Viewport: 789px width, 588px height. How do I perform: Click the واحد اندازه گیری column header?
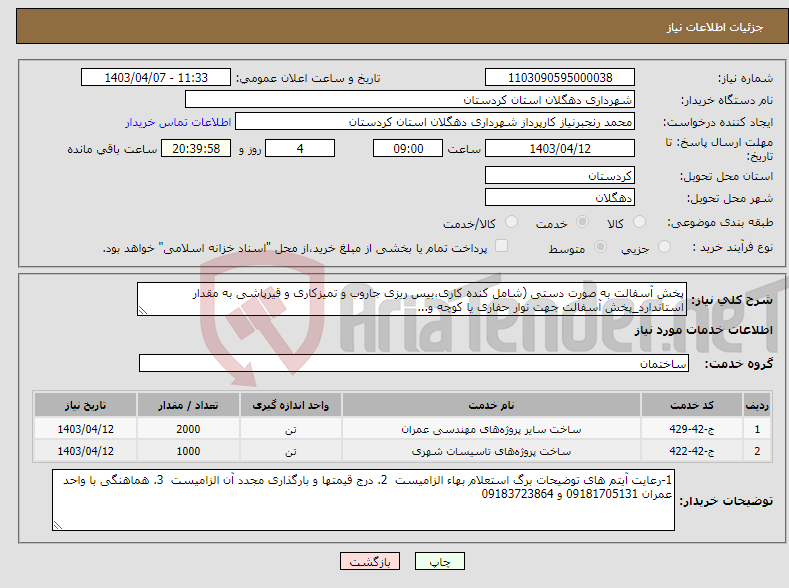click(x=291, y=405)
